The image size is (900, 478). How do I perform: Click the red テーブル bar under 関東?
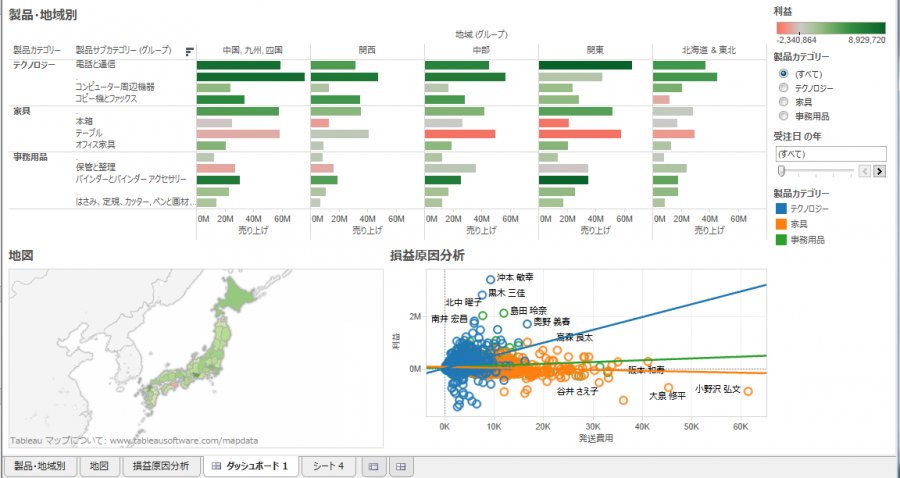[580, 134]
